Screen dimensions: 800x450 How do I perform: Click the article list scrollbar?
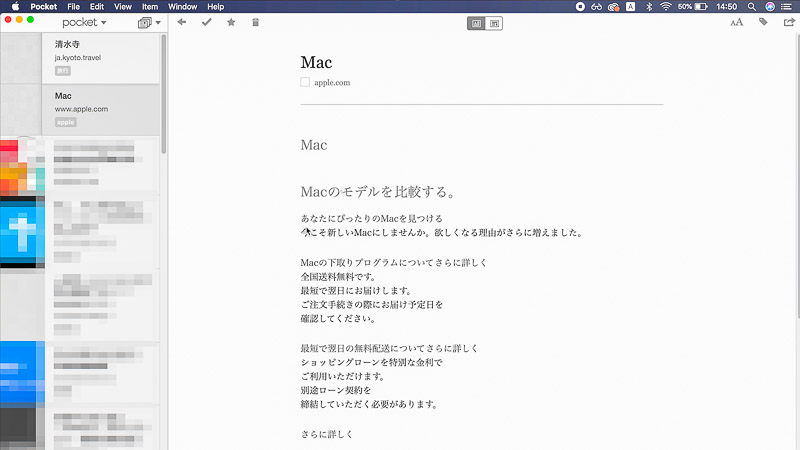pyautogui.click(x=164, y=94)
